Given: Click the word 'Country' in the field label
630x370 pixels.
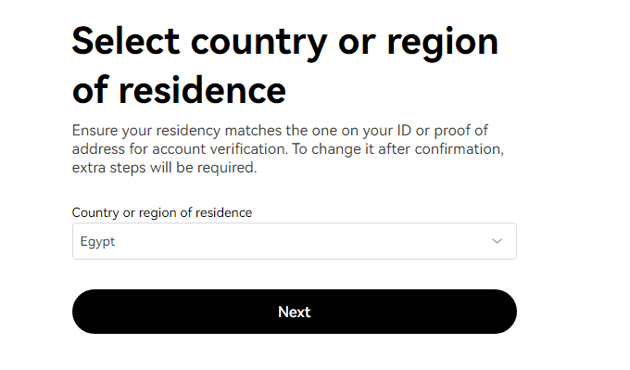Looking at the screenshot, I should point(95,213).
